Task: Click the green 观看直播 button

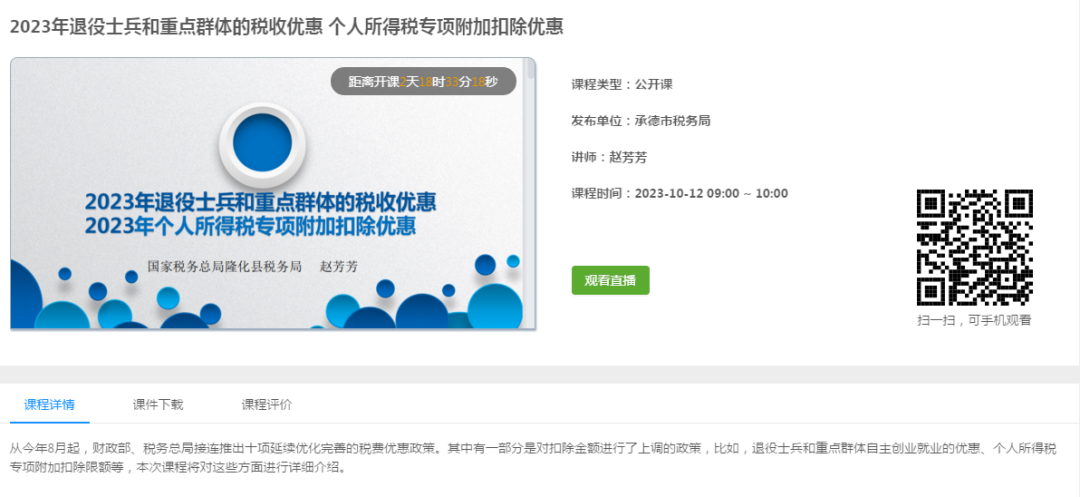Action: pos(610,280)
